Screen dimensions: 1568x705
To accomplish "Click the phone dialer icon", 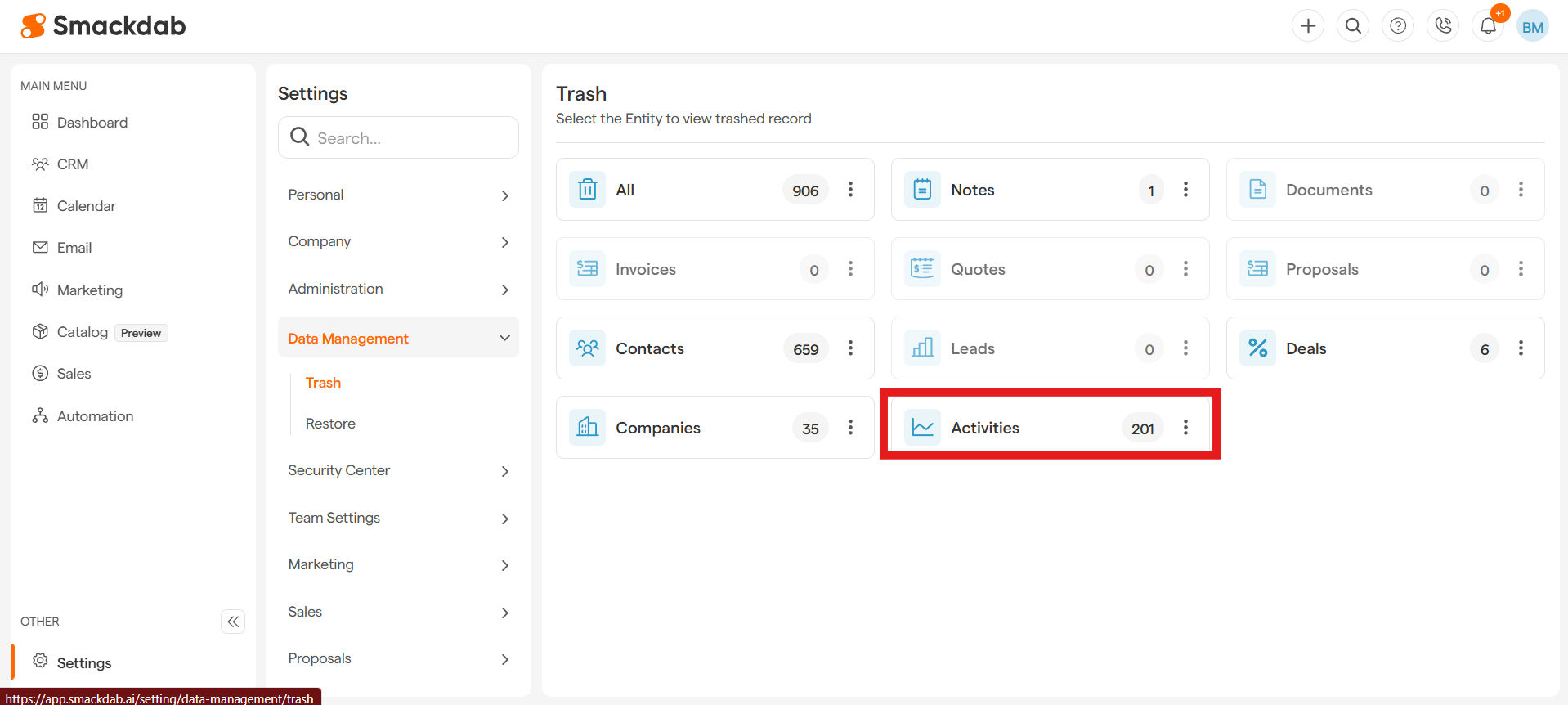I will coord(1443,26).
